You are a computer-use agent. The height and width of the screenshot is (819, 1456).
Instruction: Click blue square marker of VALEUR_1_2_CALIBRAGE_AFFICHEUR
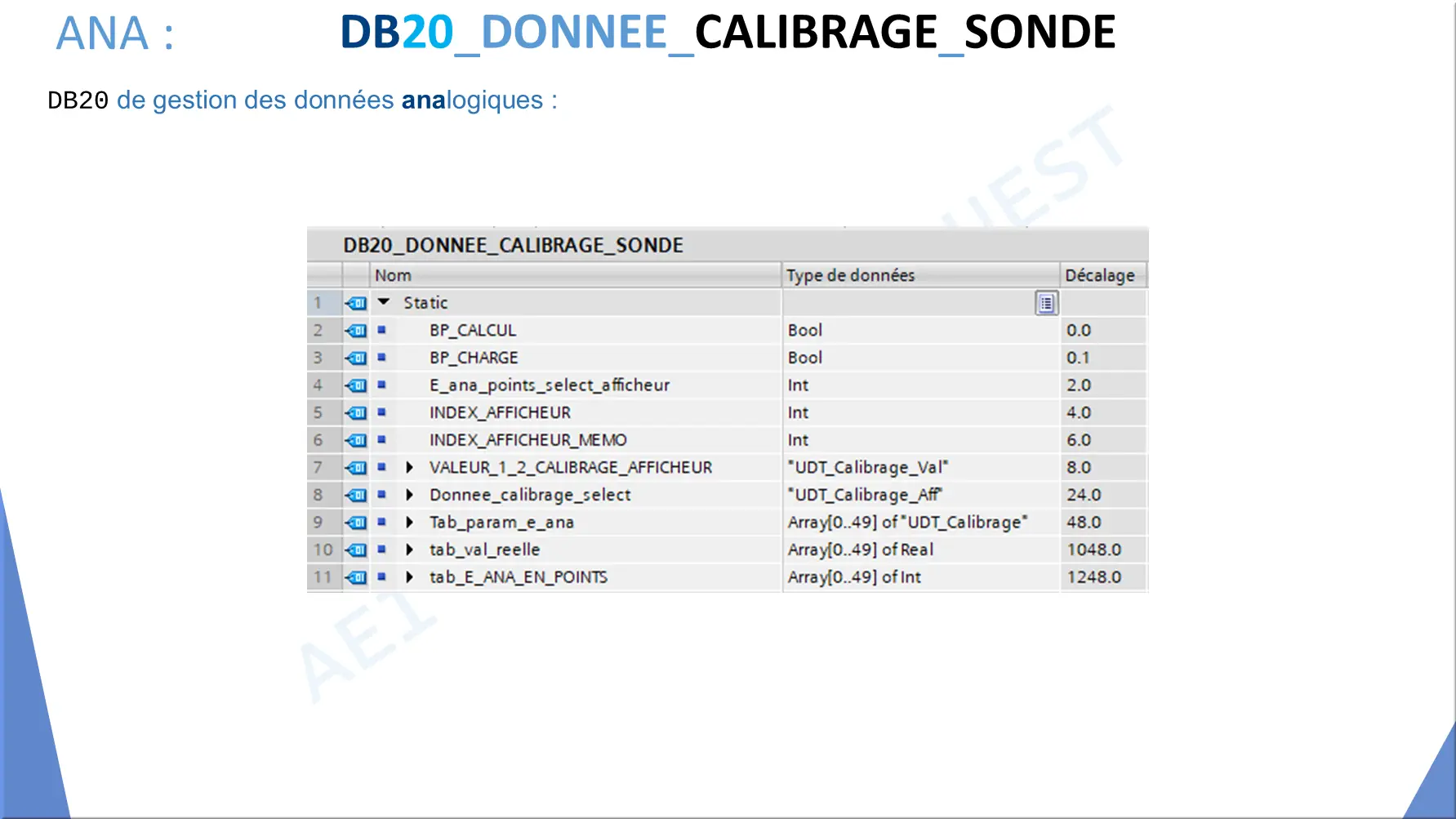tap(381, 467)
